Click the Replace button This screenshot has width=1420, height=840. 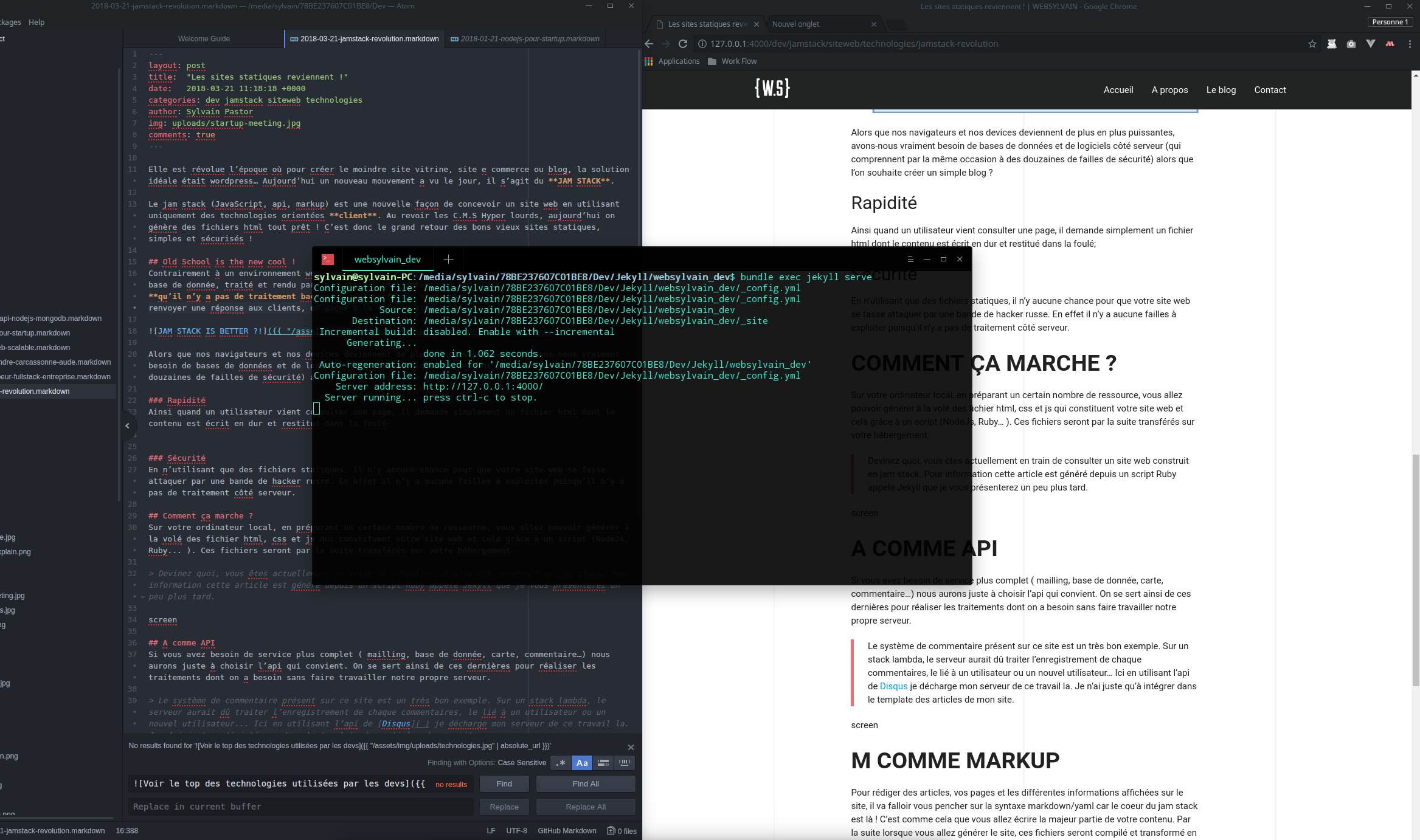click(x=504, y=807)
